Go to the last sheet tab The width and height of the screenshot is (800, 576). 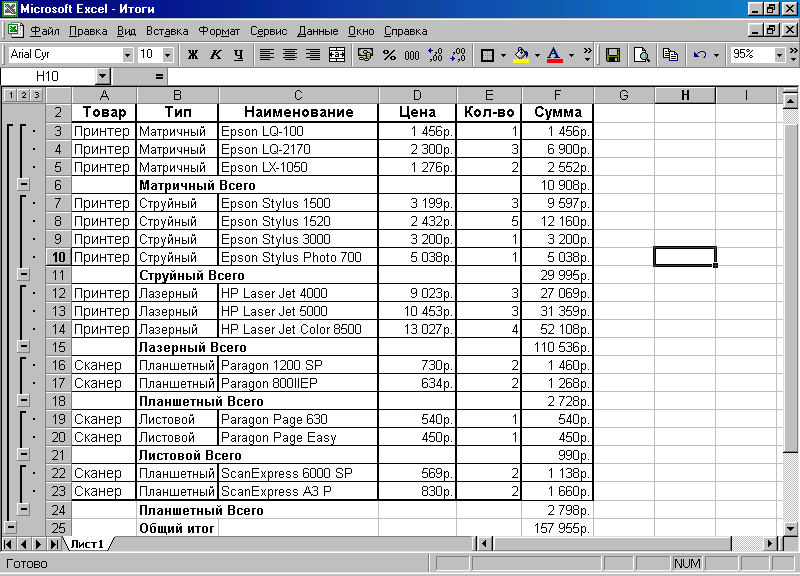[x=54, y=544]
